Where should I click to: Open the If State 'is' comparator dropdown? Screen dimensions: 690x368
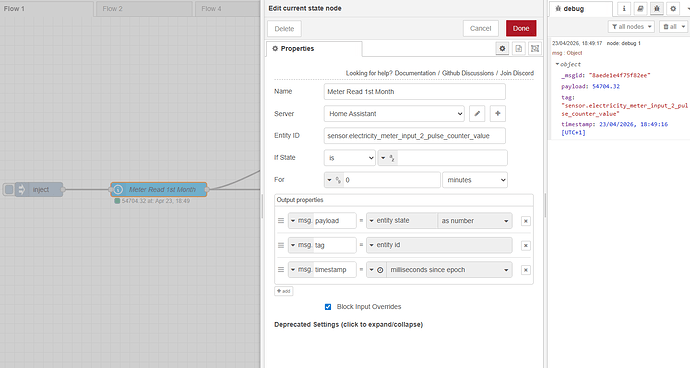(349, 158)
